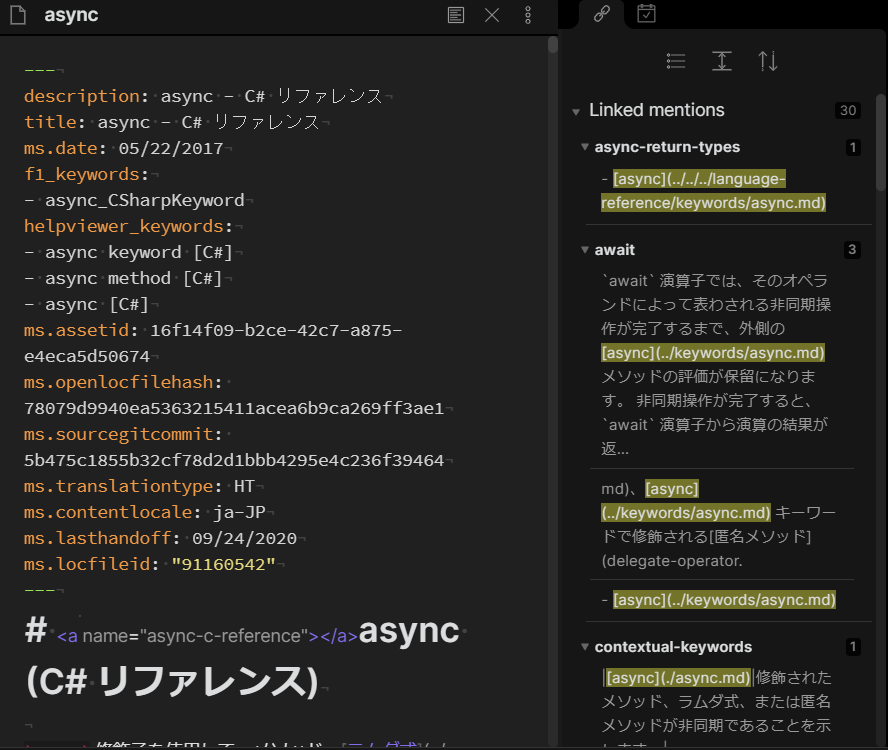Click the heading text (C# リファレンス)
The image size is (888, 750).
coord(172,681)
